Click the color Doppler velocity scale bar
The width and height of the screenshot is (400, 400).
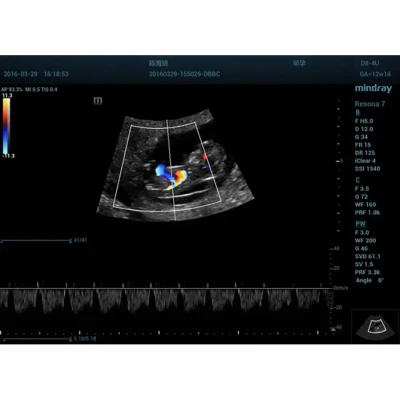(7, 126)
